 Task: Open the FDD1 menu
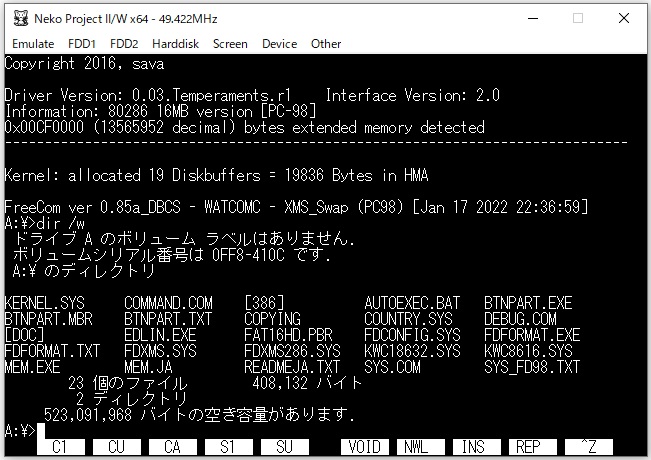coord(82,44)
